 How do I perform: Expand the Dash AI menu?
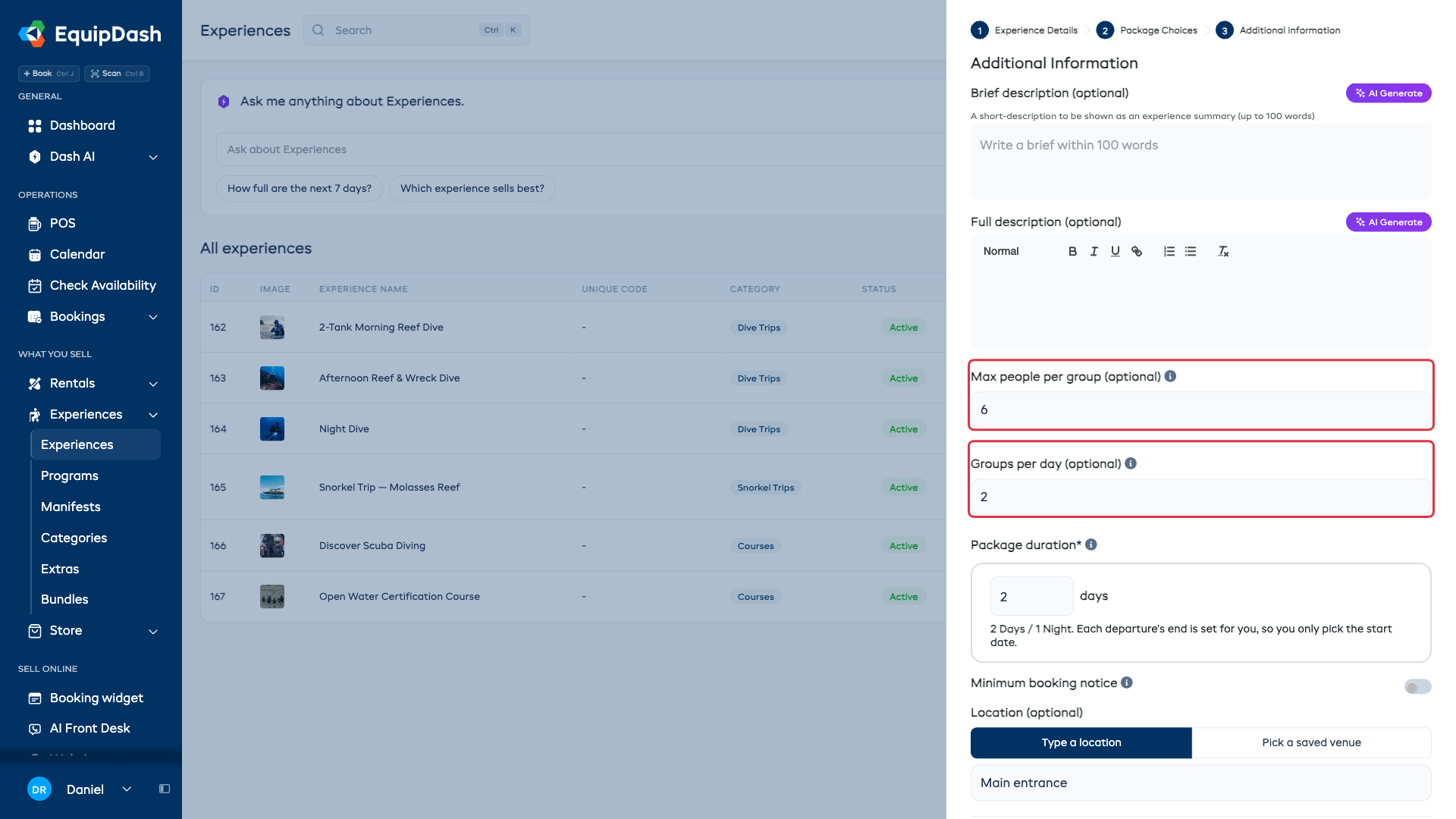pyautogui.click(x=153, y=157)
